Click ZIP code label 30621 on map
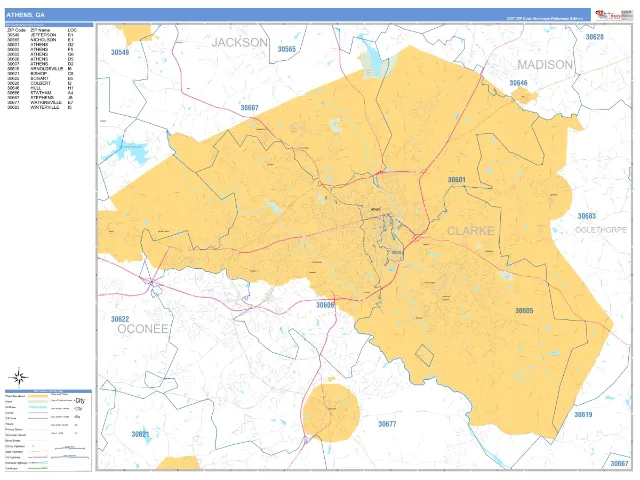Viewport: 640px width, 480px height. [140, 434]
